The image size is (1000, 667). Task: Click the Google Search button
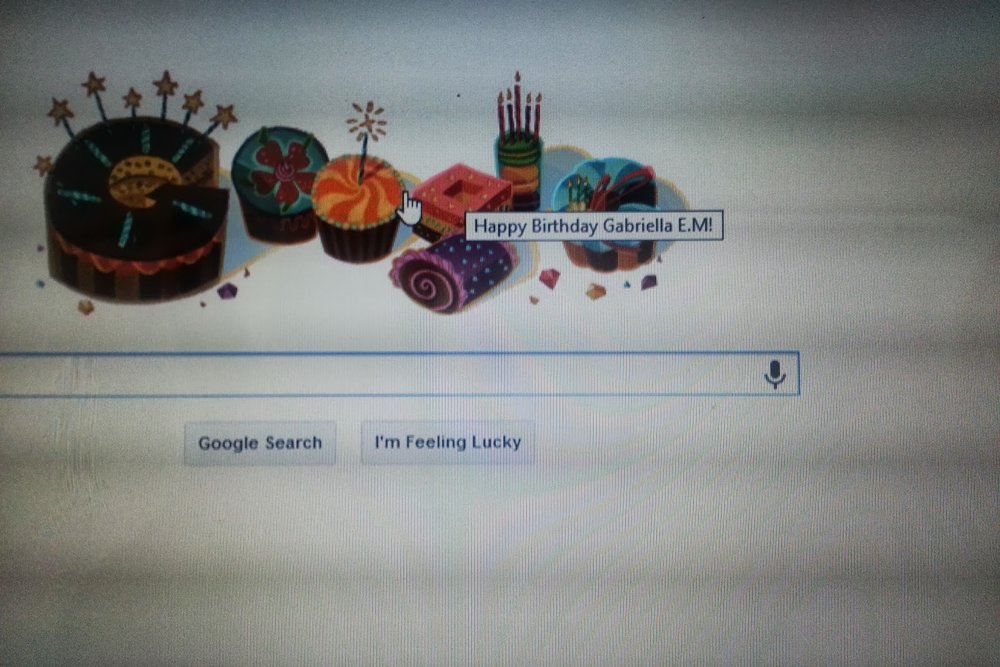pos(260,443)
